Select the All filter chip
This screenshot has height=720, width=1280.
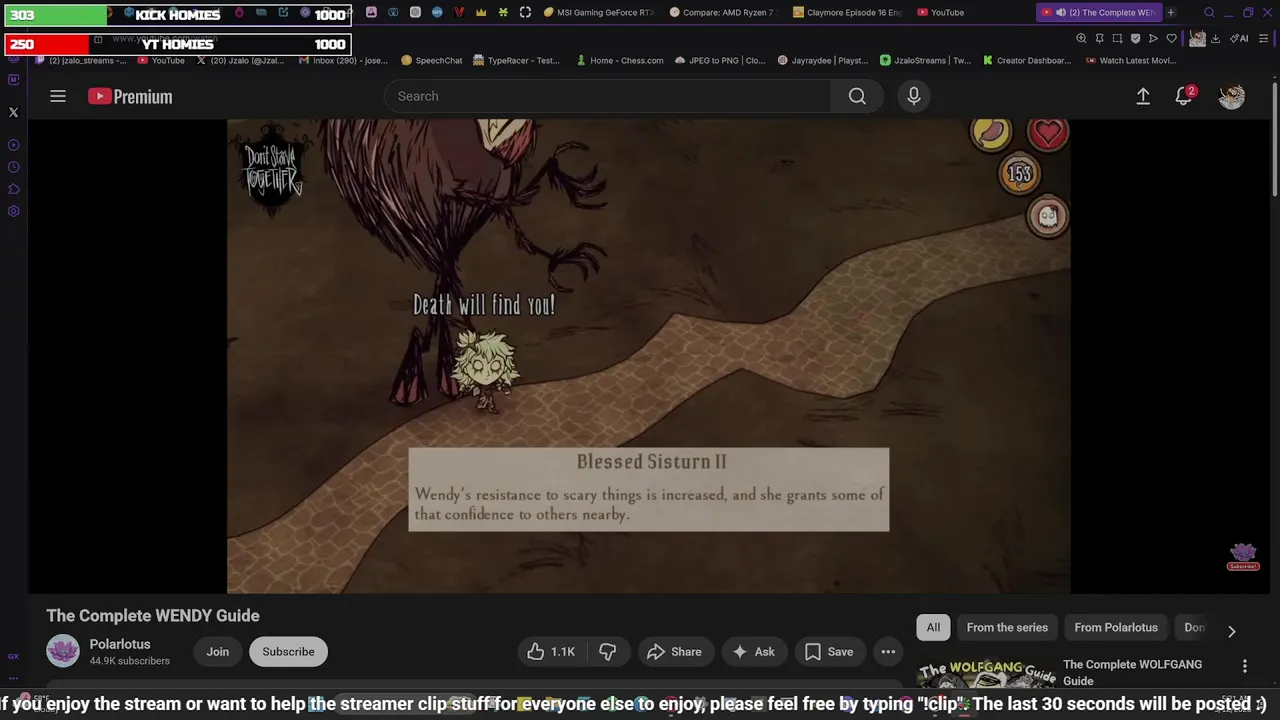pyautogui.click(x=933, y=627)
